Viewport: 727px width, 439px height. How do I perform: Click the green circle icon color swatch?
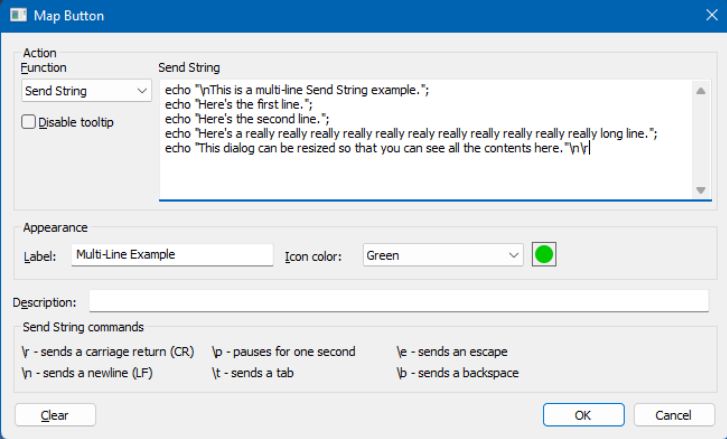[544, 255]
